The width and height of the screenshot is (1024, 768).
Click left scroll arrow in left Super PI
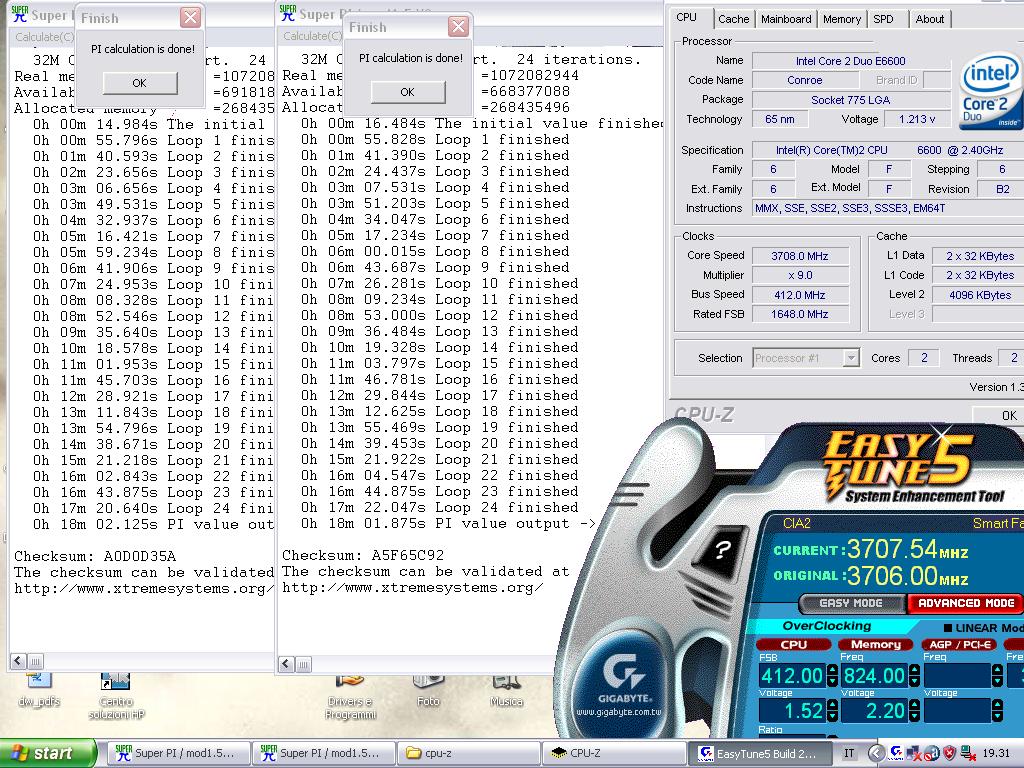18,660
